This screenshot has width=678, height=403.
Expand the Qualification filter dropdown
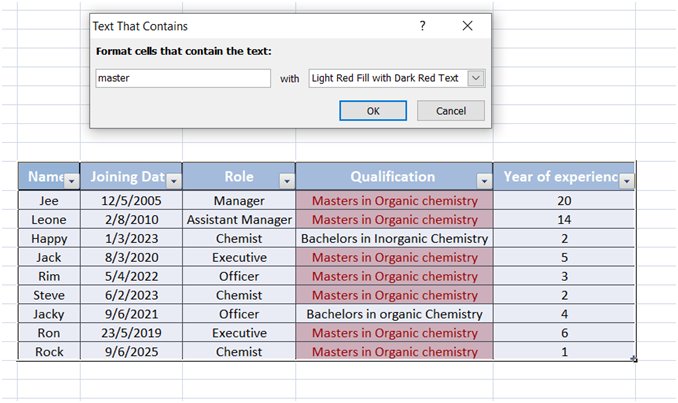point(484,181)
